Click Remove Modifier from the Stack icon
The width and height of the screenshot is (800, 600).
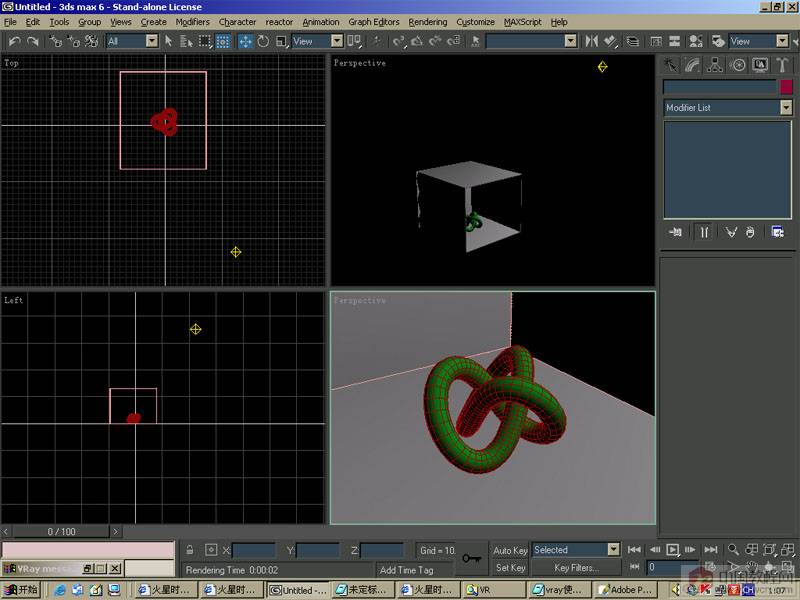749,232
